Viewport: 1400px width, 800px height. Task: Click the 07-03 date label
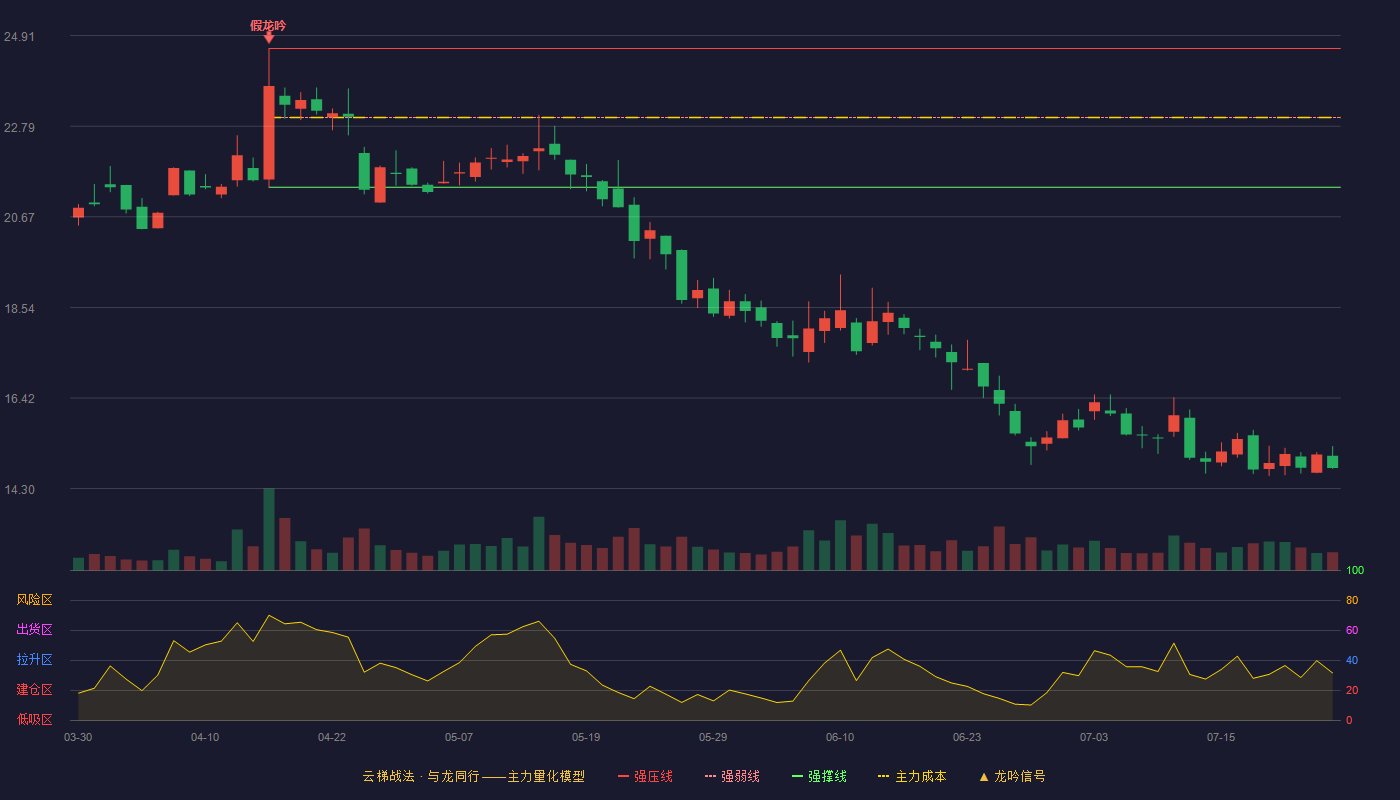click(x=1094, y=737)
